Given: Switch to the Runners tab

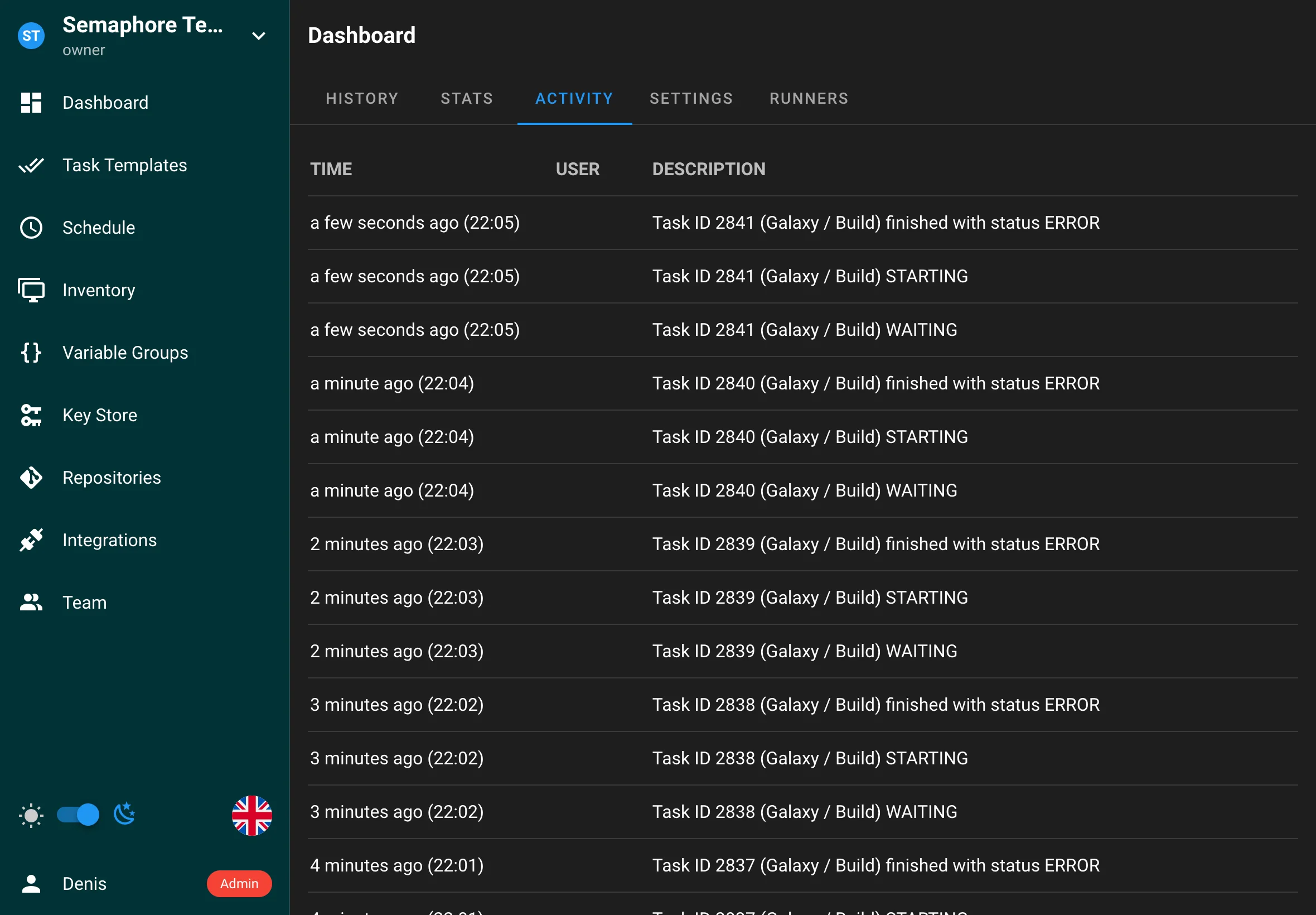Looking at the screenshot, I should click(x=809, y=99).
